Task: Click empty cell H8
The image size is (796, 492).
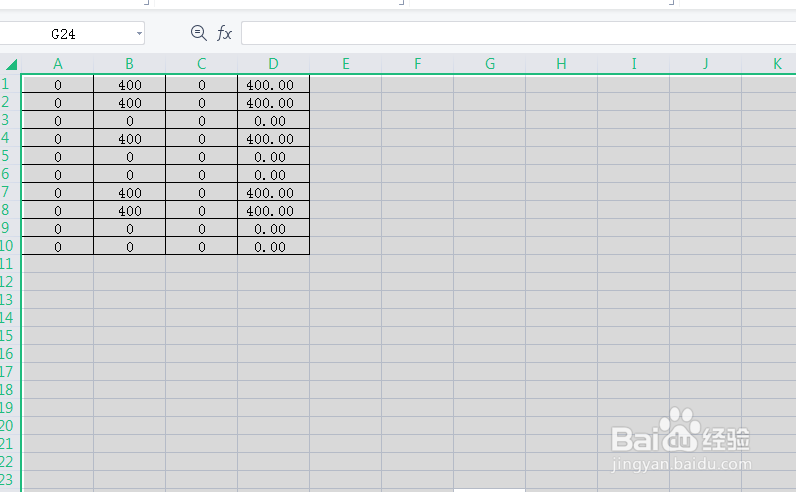Action: (x=561, y=210)
